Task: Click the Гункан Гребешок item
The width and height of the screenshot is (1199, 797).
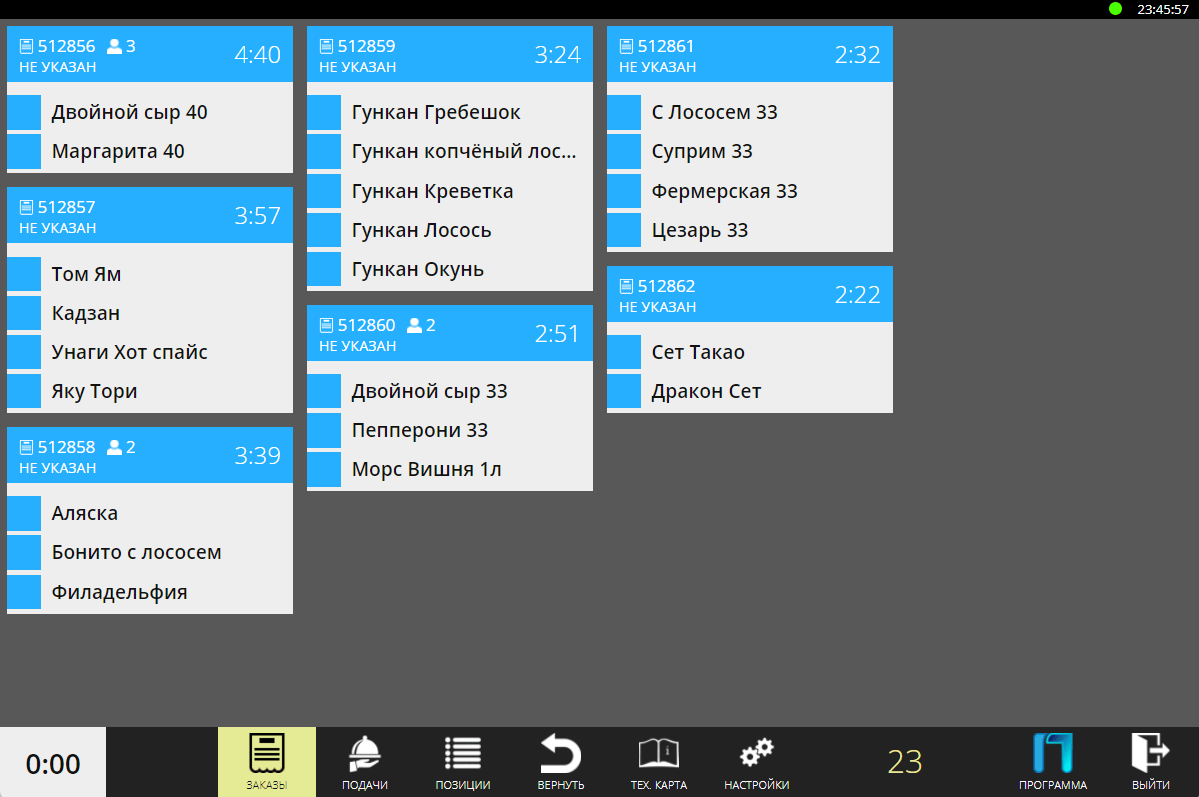Action: (436, 112)
